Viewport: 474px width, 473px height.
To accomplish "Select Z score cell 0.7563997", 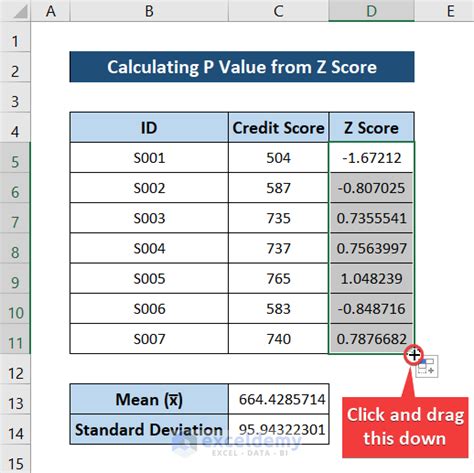I will coord(371,248).
